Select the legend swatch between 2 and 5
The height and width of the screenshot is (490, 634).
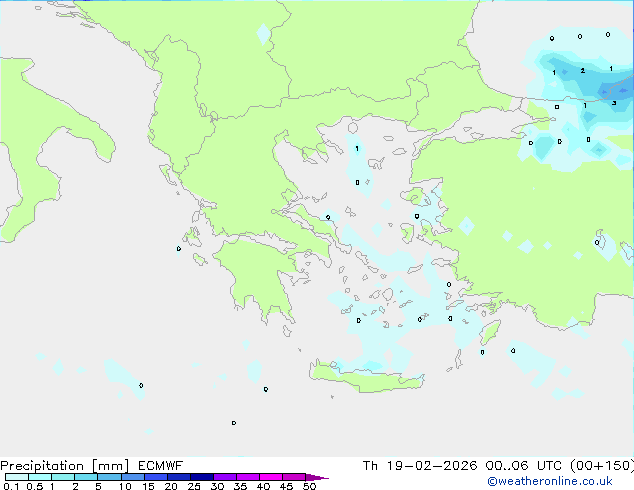pyautogui.click(x=86, y=477)
